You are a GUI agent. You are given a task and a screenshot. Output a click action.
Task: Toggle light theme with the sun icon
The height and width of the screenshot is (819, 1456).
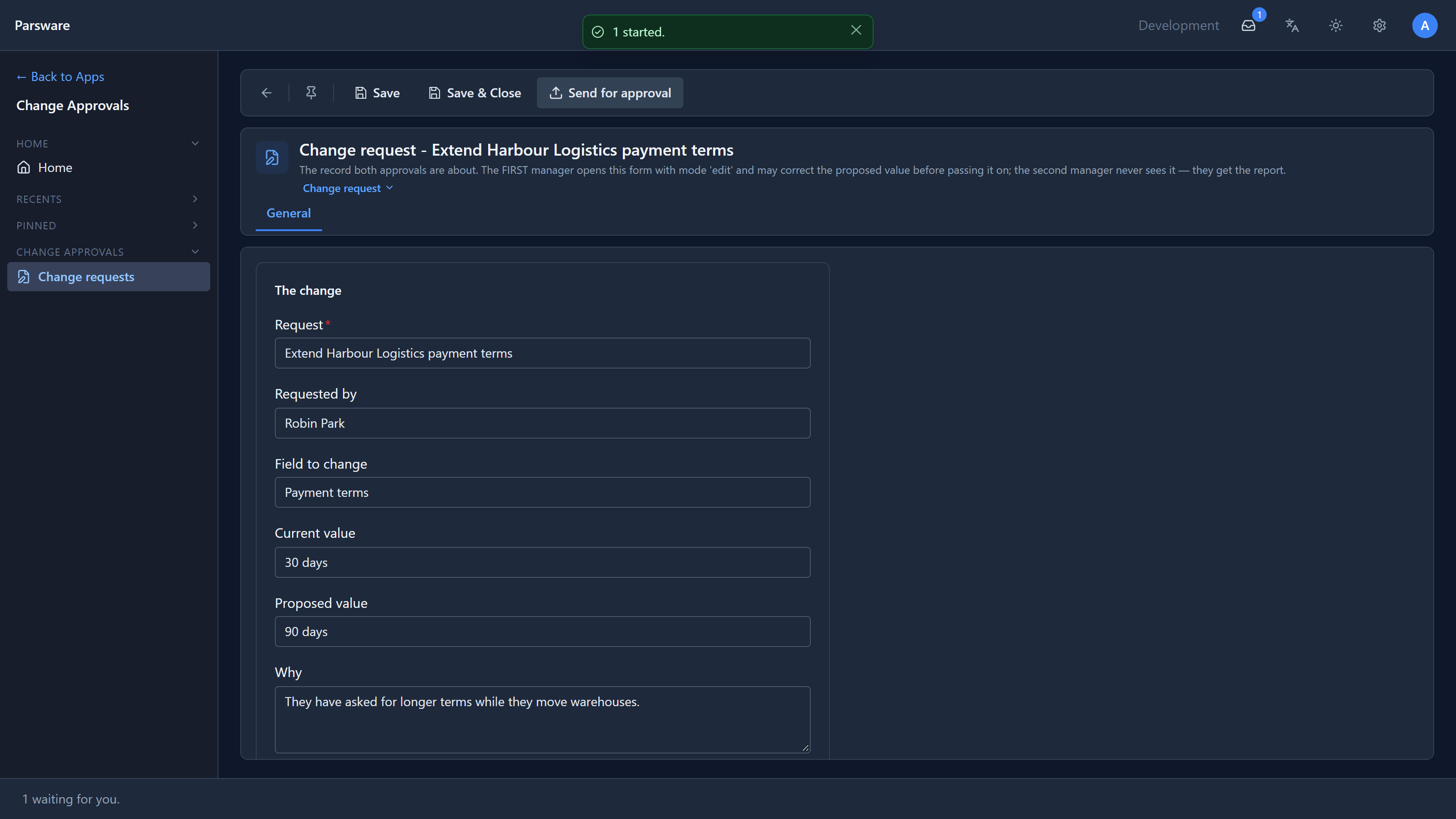[x=1335, y=25]
